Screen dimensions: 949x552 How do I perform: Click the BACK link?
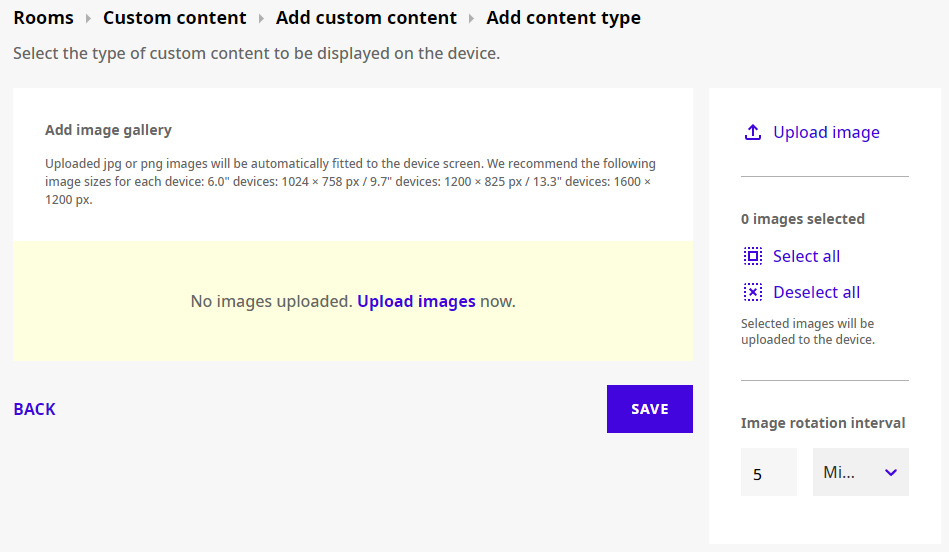(34, 409)
